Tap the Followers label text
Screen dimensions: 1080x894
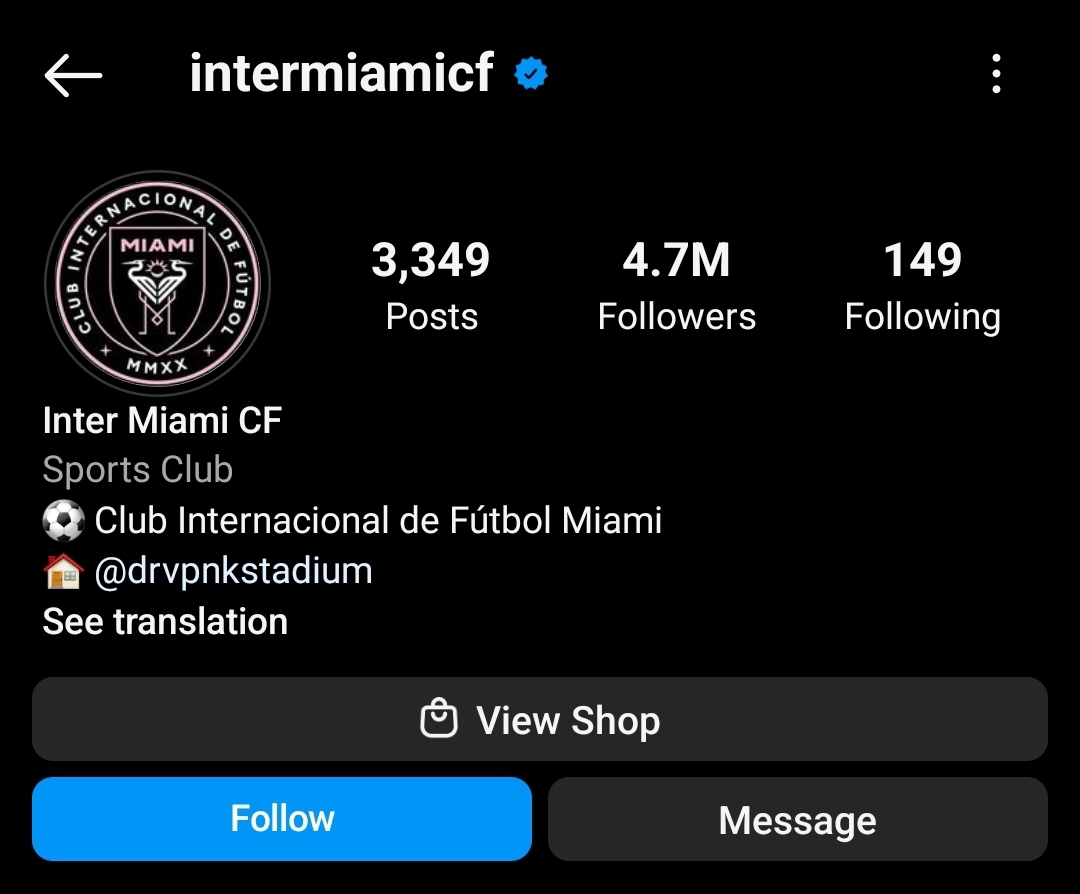coord(676,317)
